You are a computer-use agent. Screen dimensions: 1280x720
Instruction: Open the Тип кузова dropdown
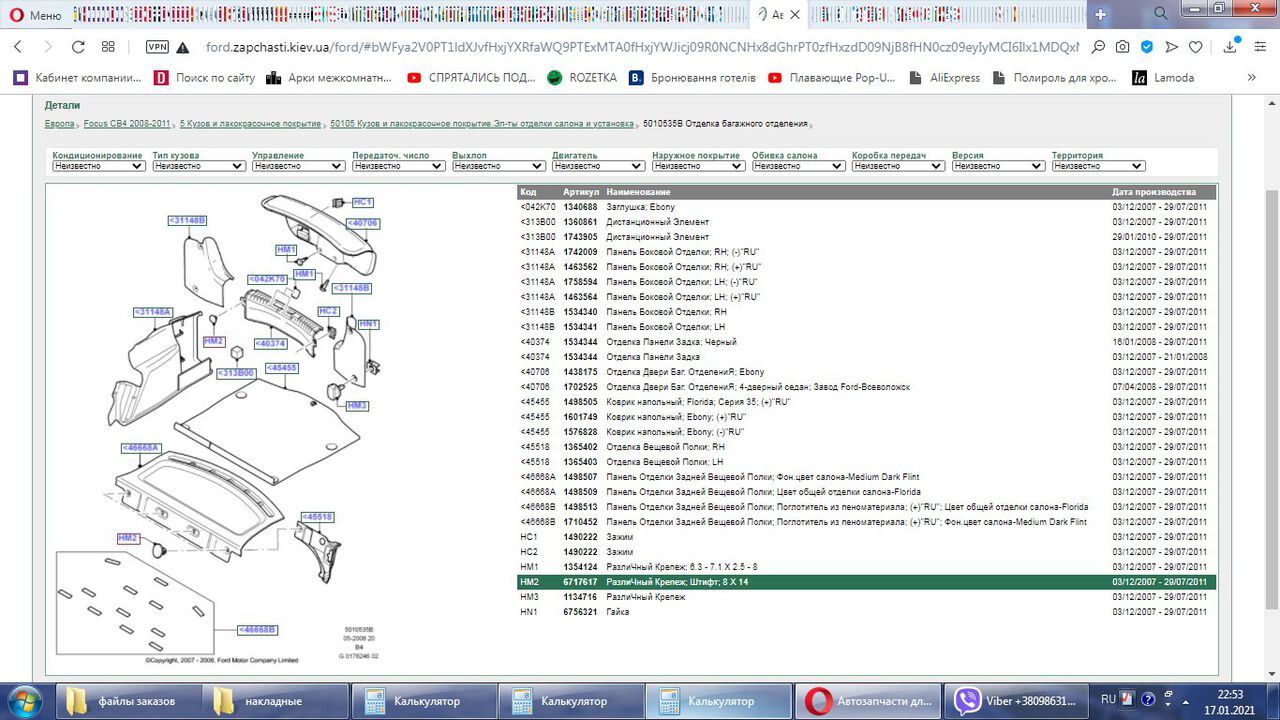tap(198, 166)
